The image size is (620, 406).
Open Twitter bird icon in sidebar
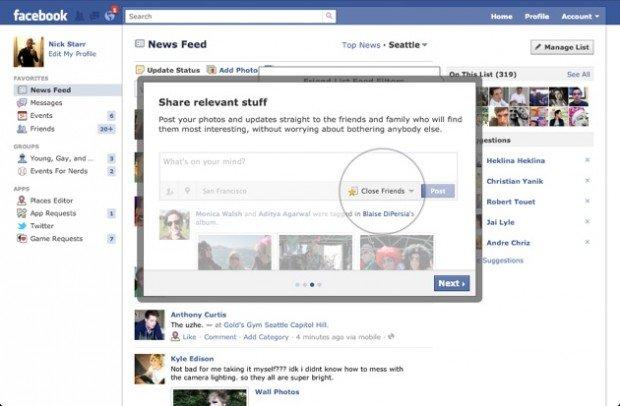(x=22, y=226)
